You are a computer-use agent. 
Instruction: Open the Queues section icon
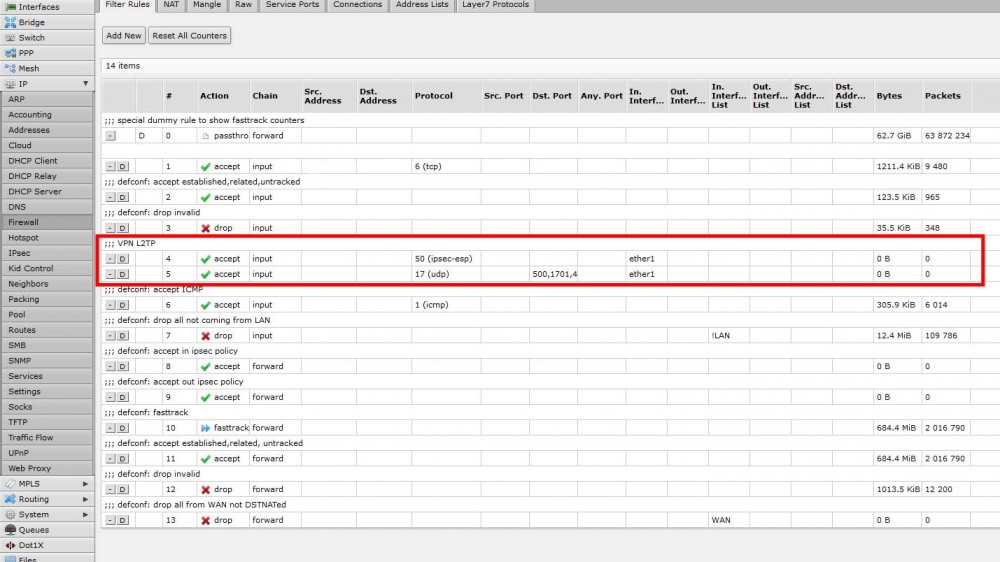pyautogui.click(x=11, y=530)
